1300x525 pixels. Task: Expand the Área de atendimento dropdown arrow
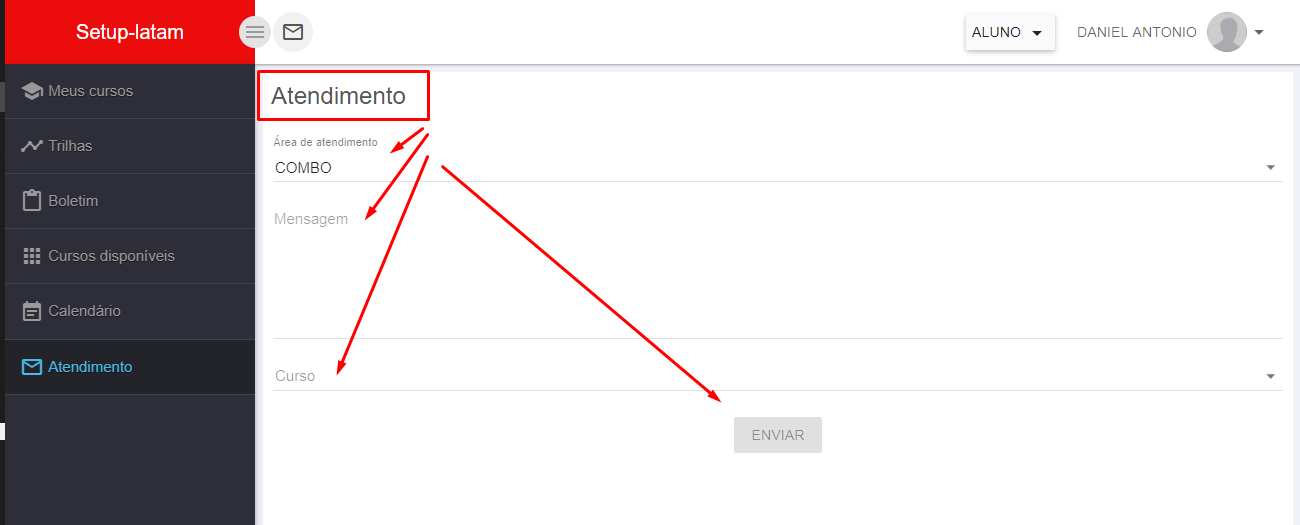coord(1271,167)
